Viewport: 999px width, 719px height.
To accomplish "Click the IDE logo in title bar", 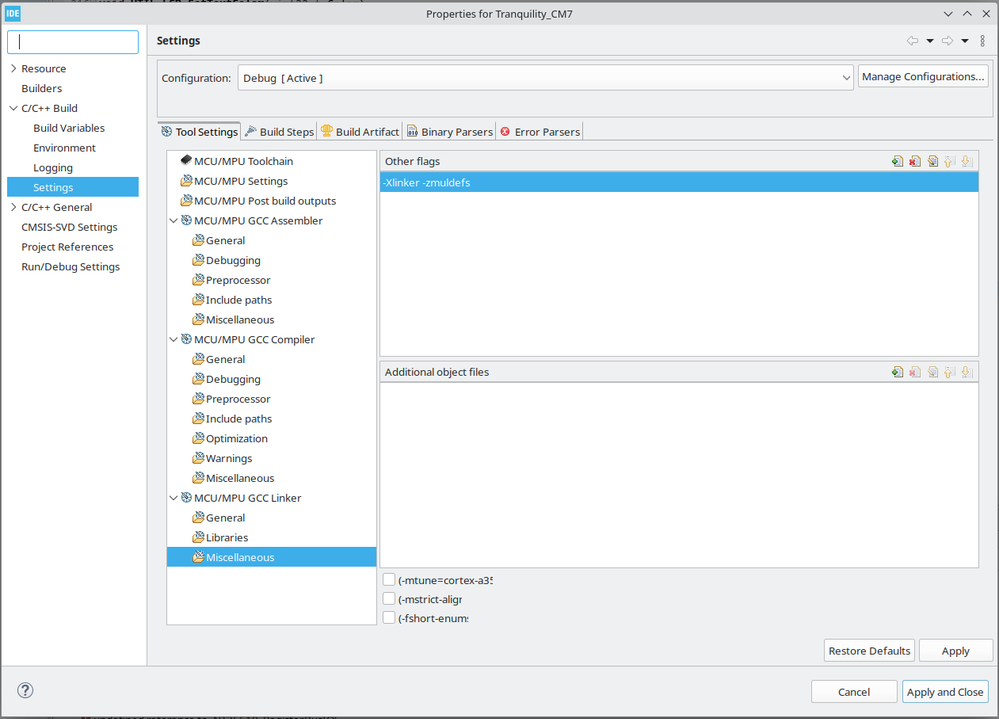I will [13, 13].
